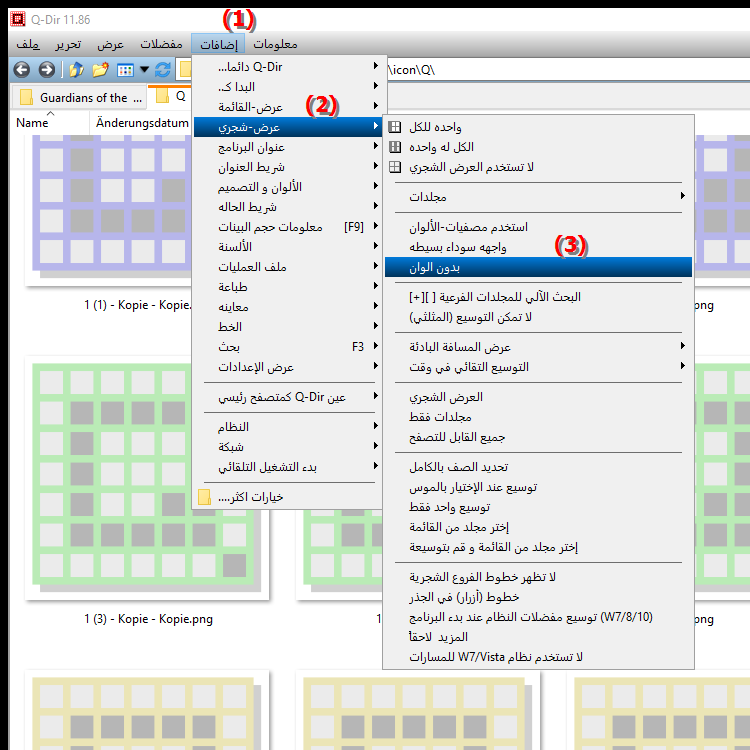Screen dimensions: 750x750
Task: Open green thumbnail 1 (3) - Kopie - Kopie.png
Action: (x=147, y=478)
